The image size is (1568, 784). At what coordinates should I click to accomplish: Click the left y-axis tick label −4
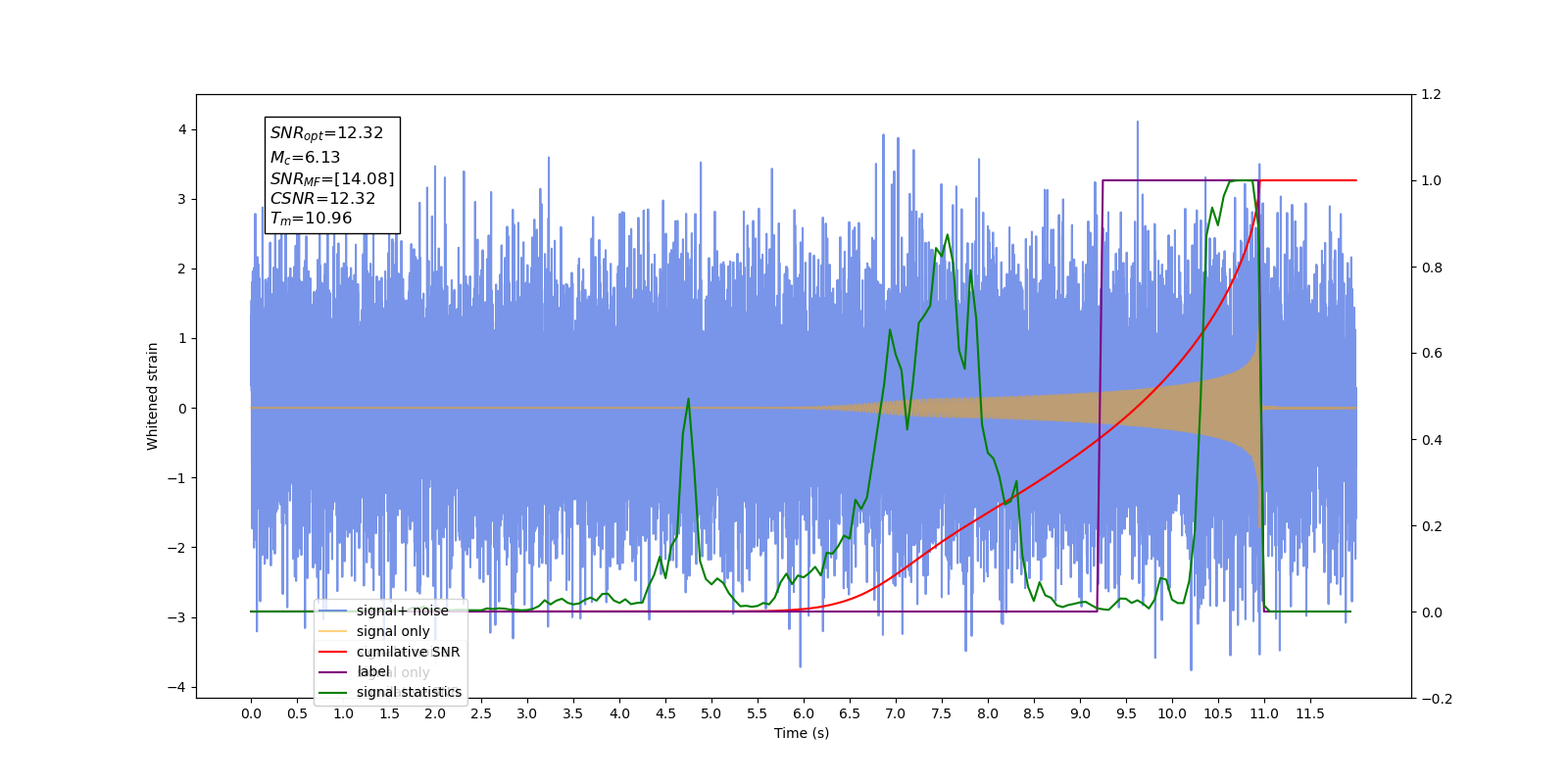[177, 687]
